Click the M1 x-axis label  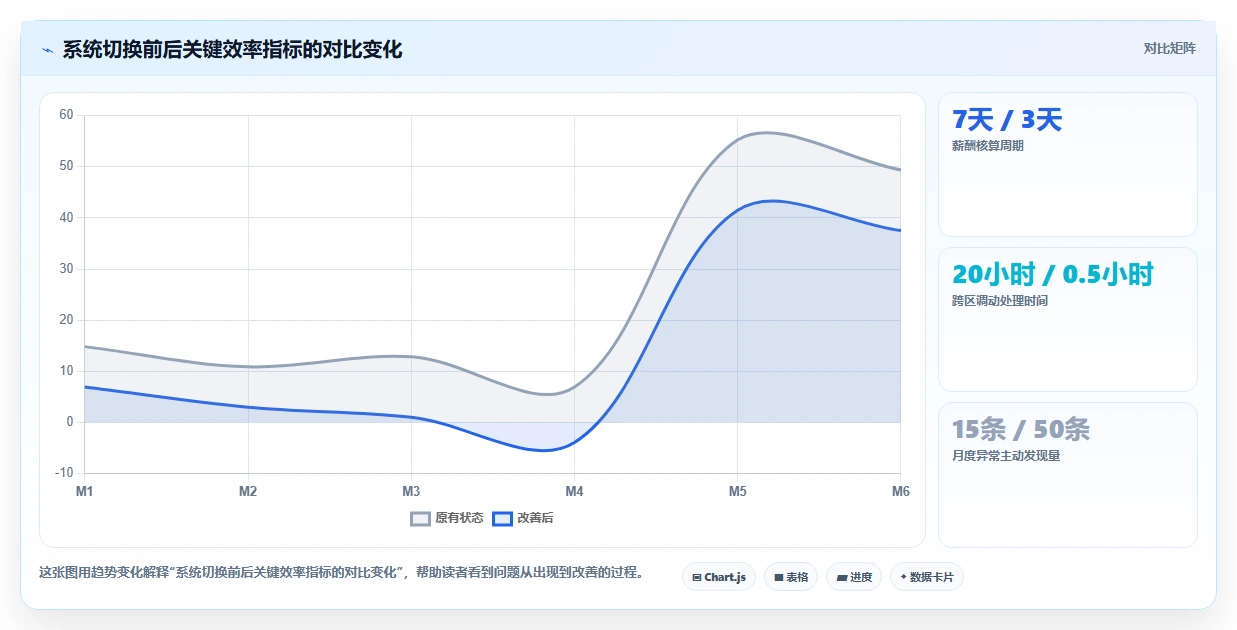click(85, 491)
